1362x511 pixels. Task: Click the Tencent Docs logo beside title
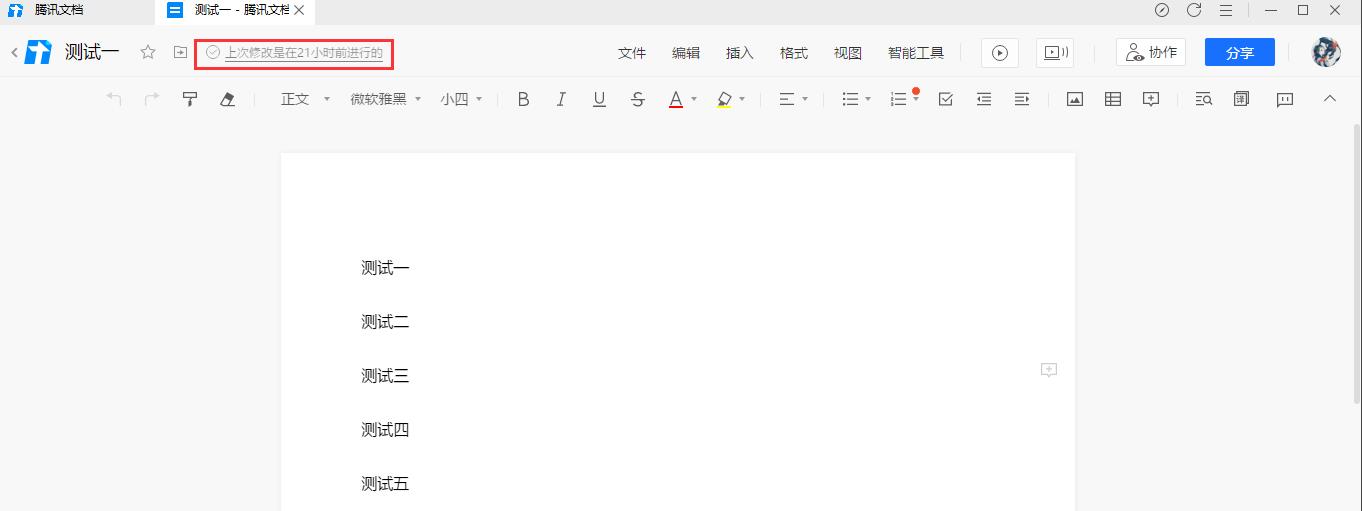point(38,52)
